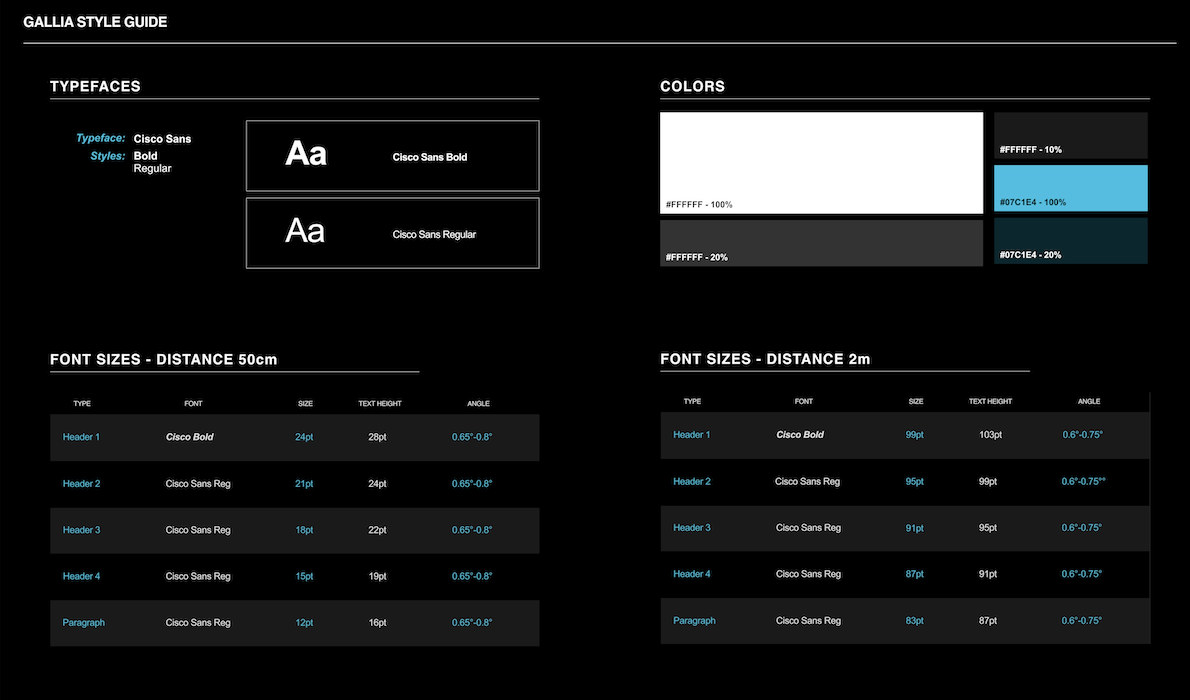
Task: Click the blue Styles: label
Action: click(108, 156)
